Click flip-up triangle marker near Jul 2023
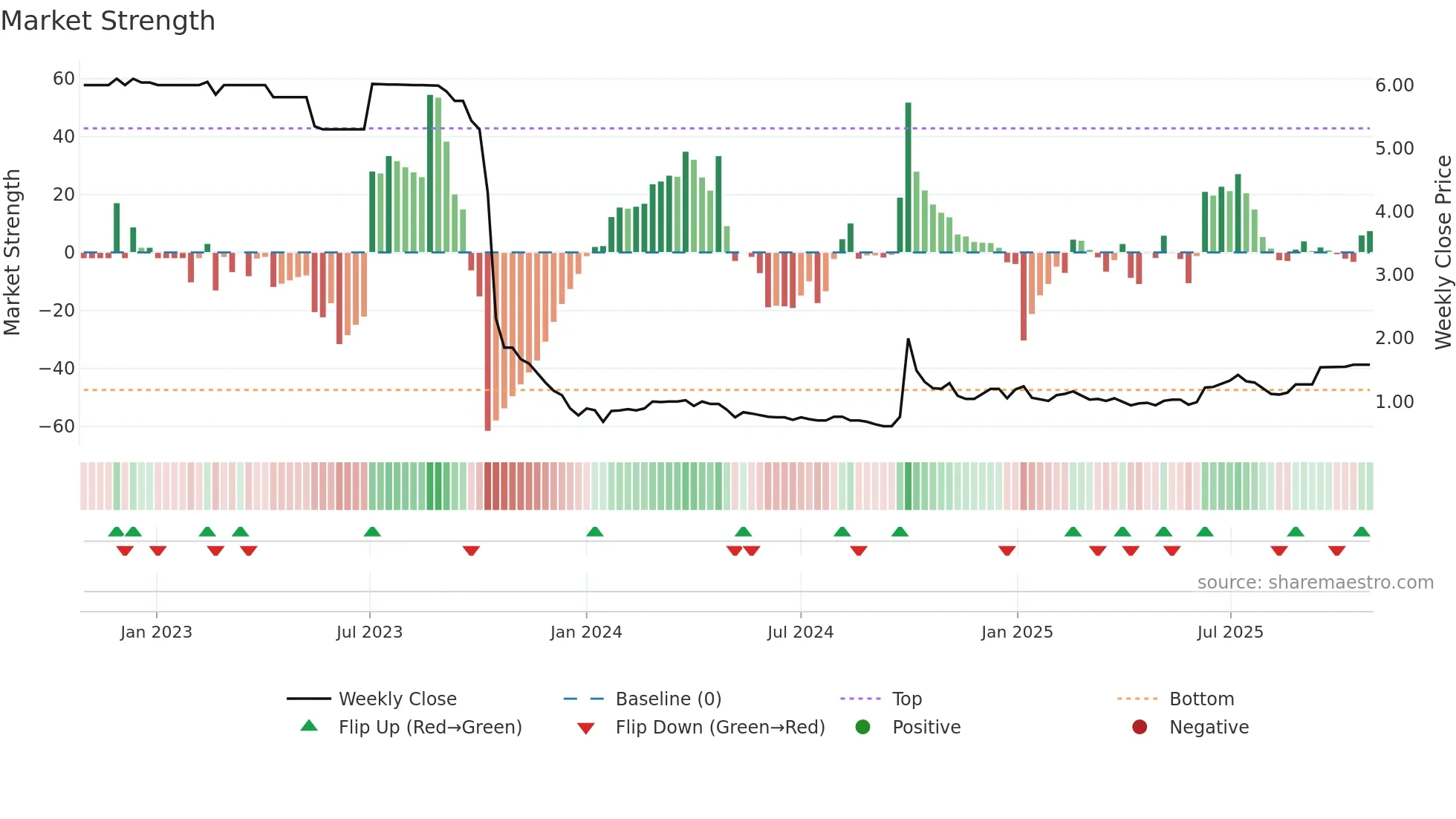This screenshot has height=819, width=1456. [372, 531]
